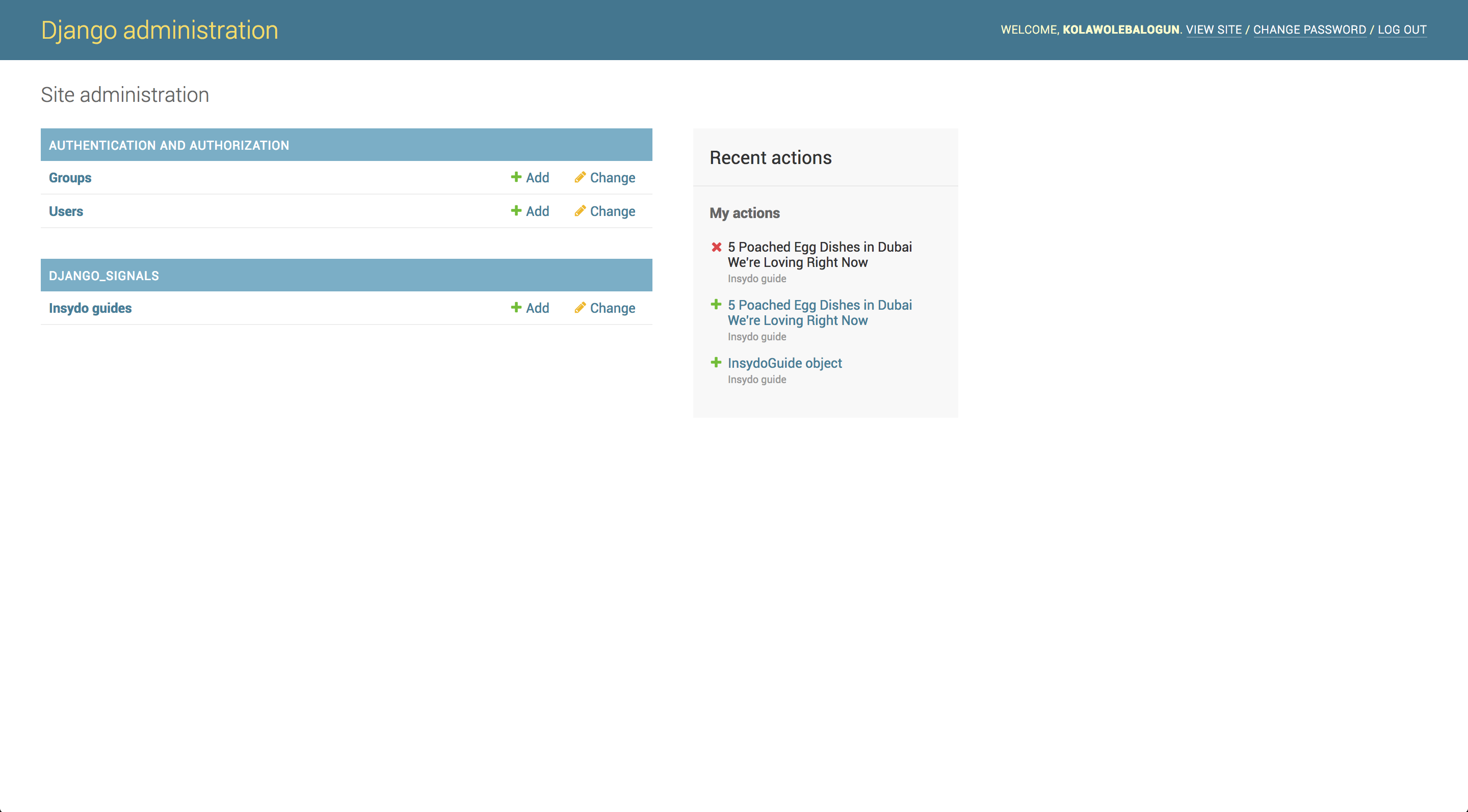Click the green plus icon for Groups

pos(516,177)
